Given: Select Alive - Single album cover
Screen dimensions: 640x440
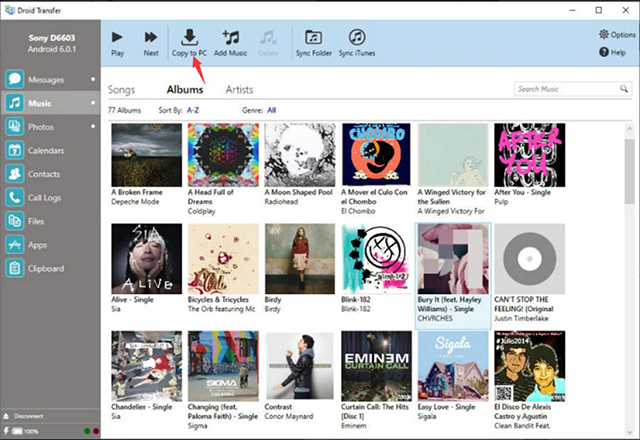Looking at the screenshot, I should 147,259.
